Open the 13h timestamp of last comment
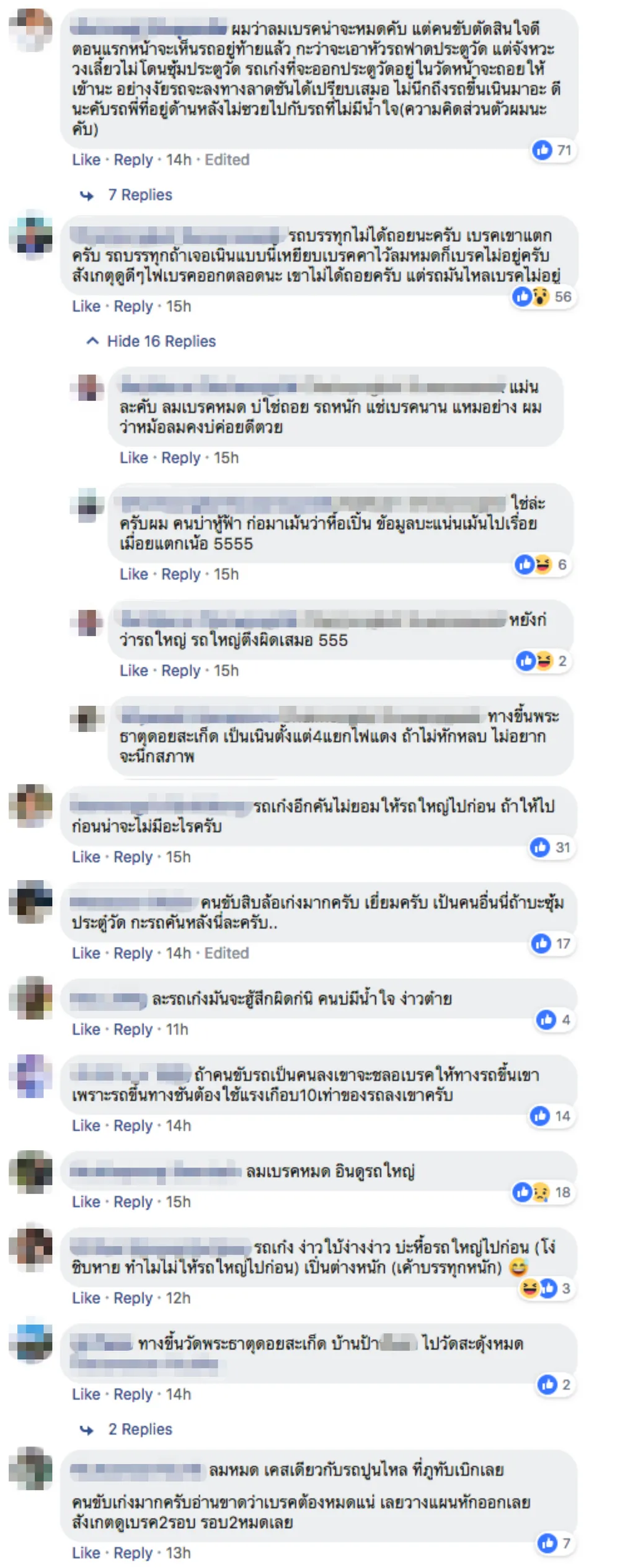This screenshot has height=1568, width=620. click(x=178, y=1553)
